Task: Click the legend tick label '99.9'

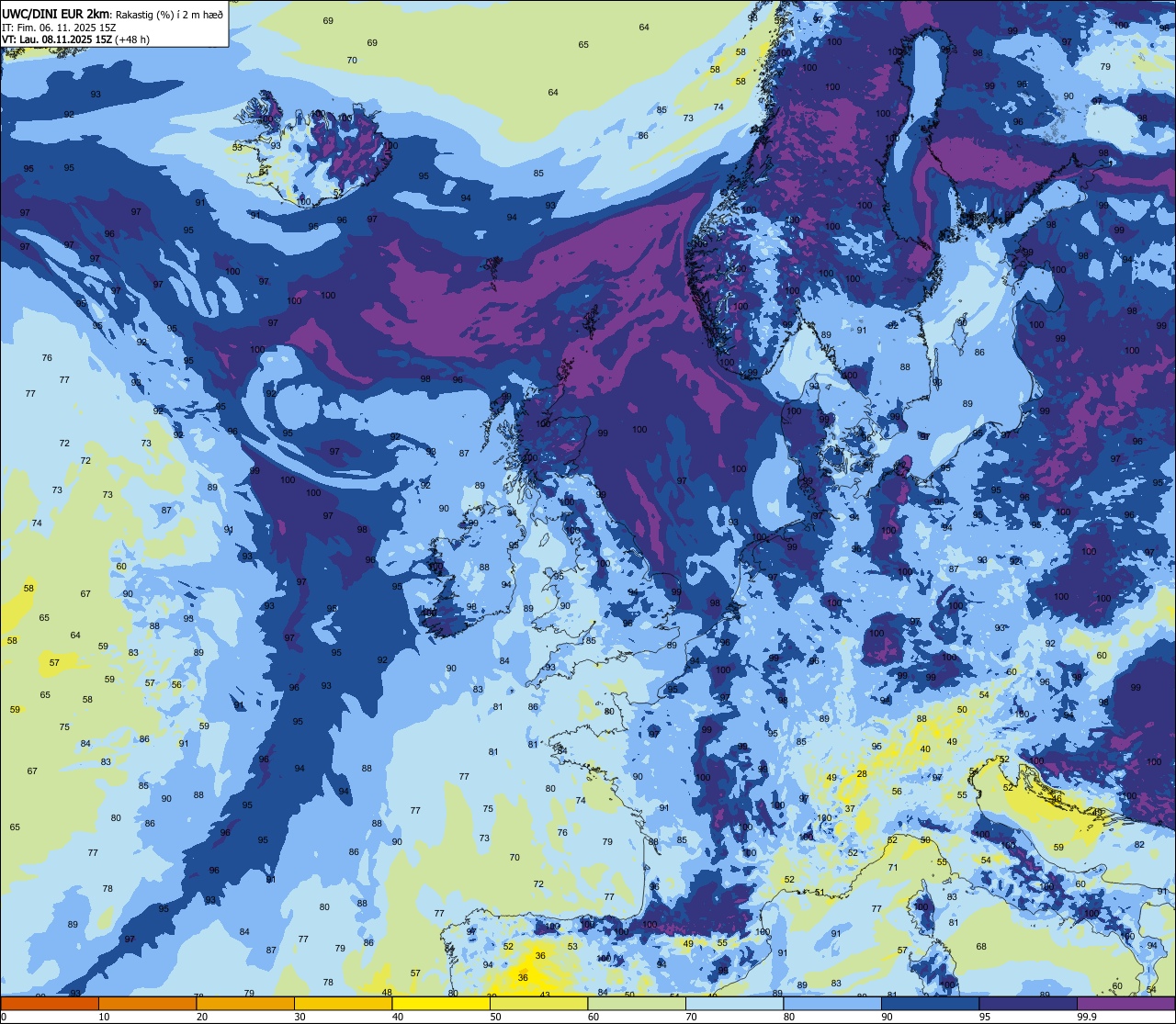Action: tap(1087, 1017)
